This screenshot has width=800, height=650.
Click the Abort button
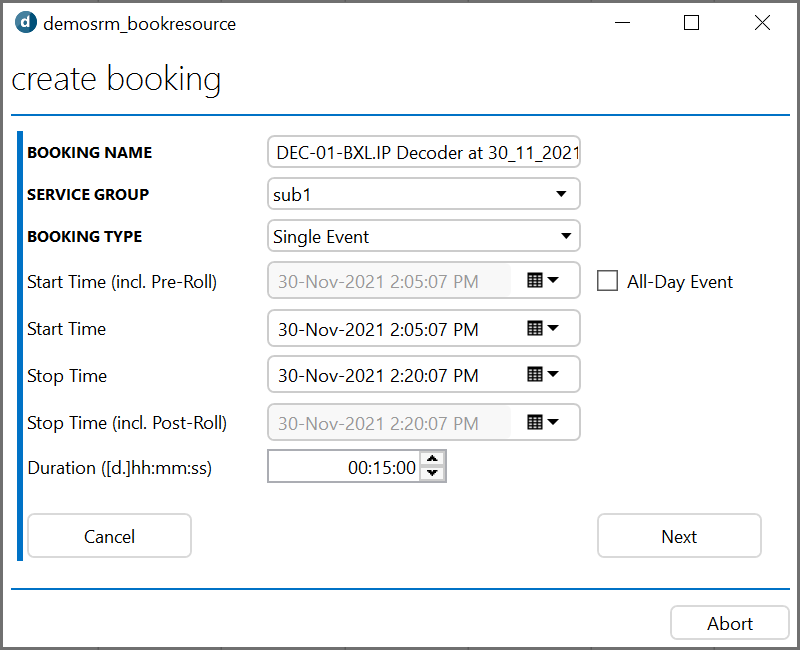[730, 623]
